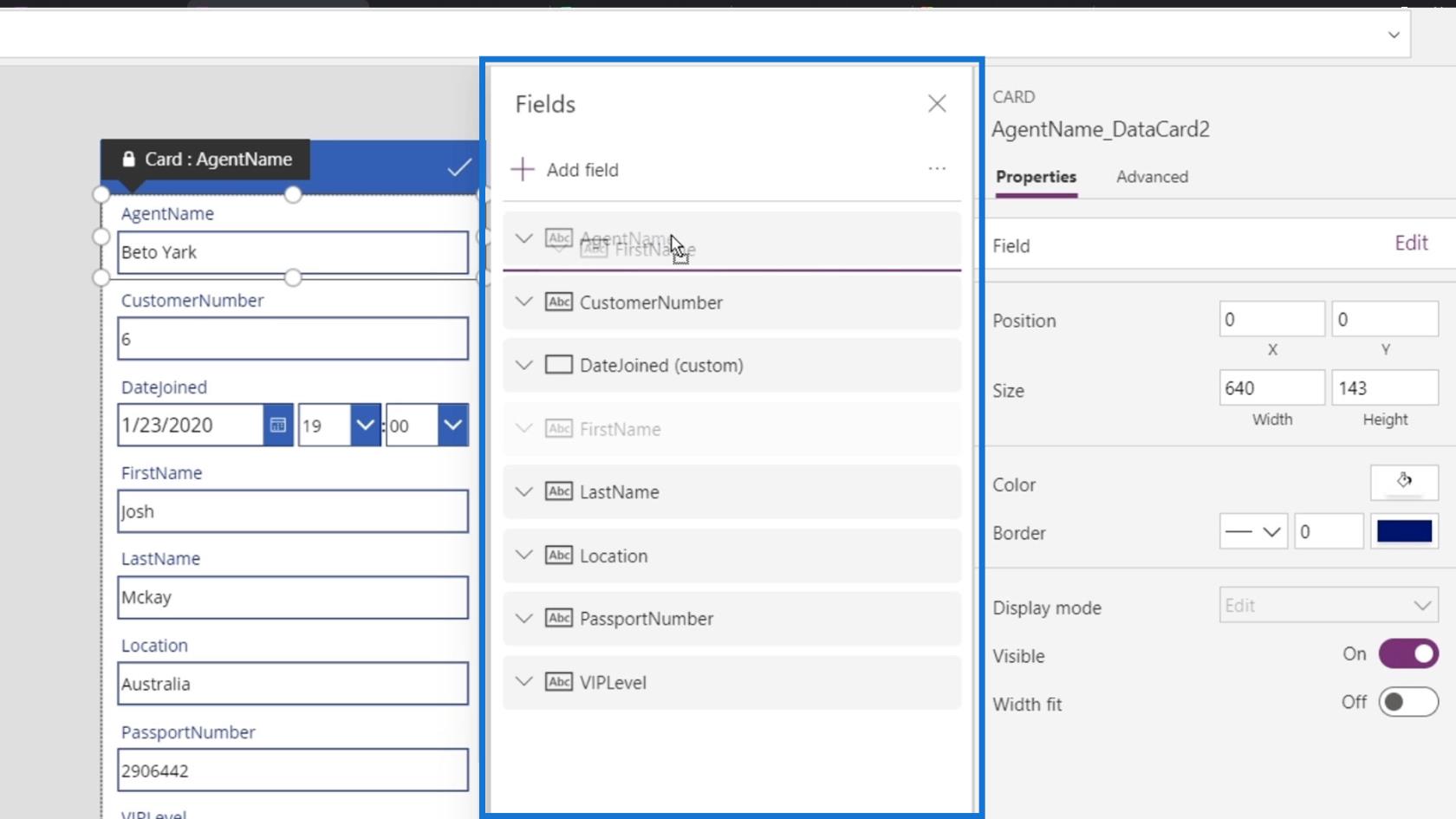
Task: Click the CustomerNumber input field
Action: (x=293, y=339)
